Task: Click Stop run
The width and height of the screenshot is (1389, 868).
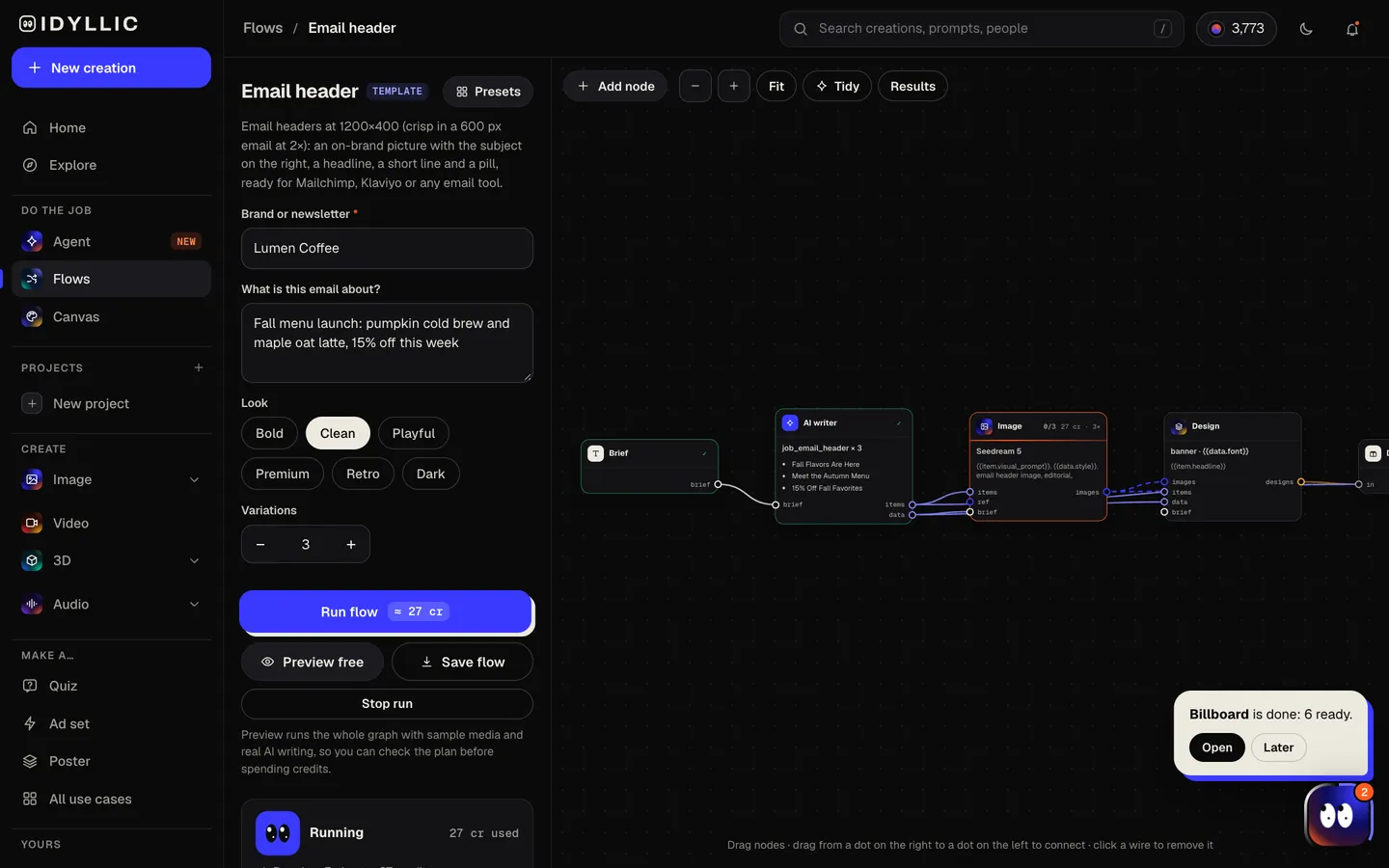Action: point(387,704)
